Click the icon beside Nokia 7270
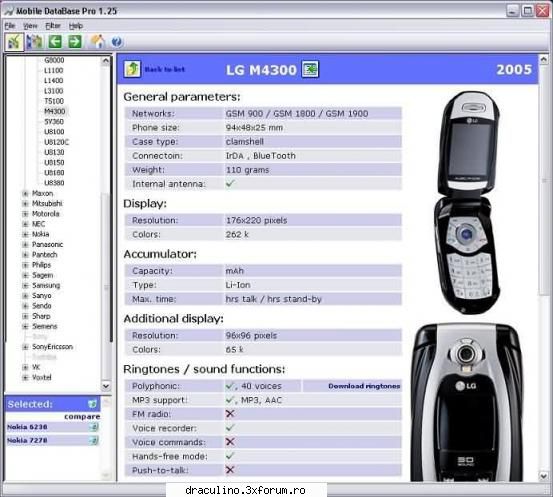Viewport: 553px width, 497px height. point(93,440)
